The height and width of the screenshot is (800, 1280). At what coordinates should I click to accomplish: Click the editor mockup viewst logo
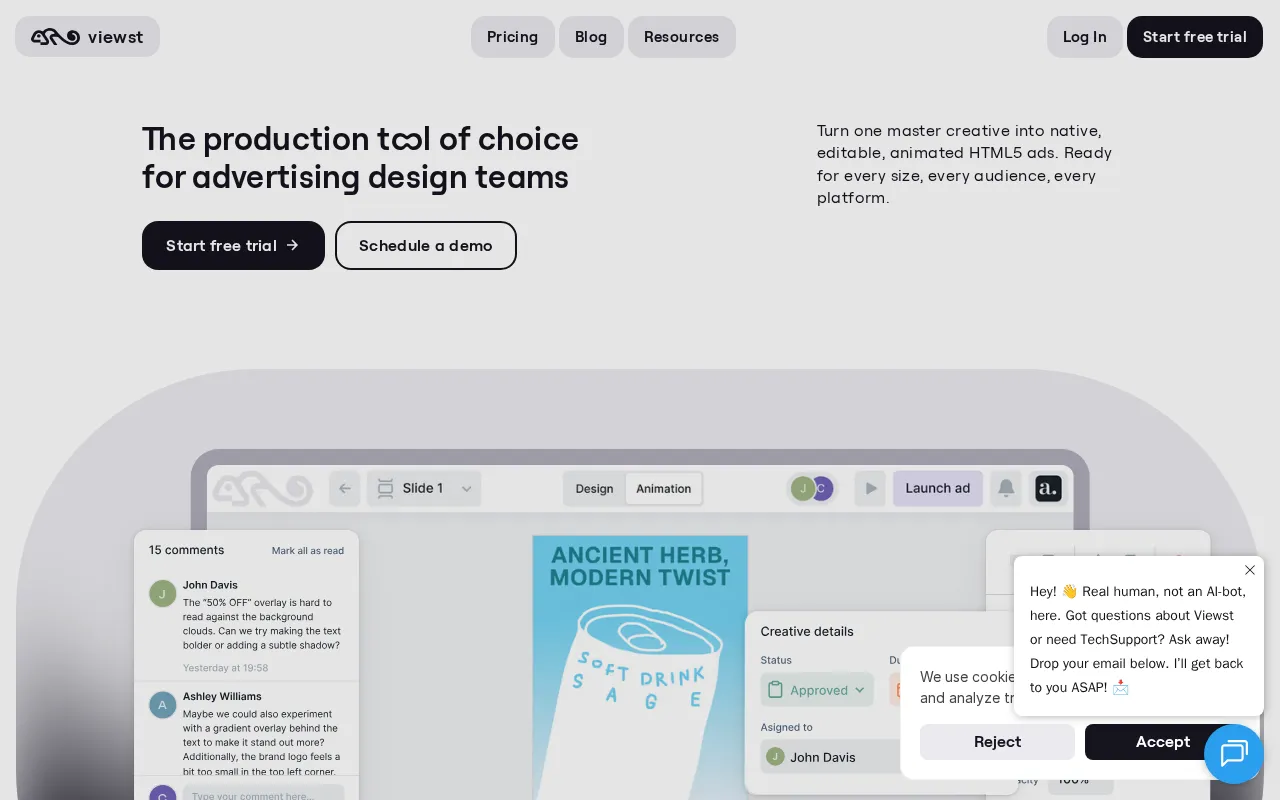pos(263,488)
